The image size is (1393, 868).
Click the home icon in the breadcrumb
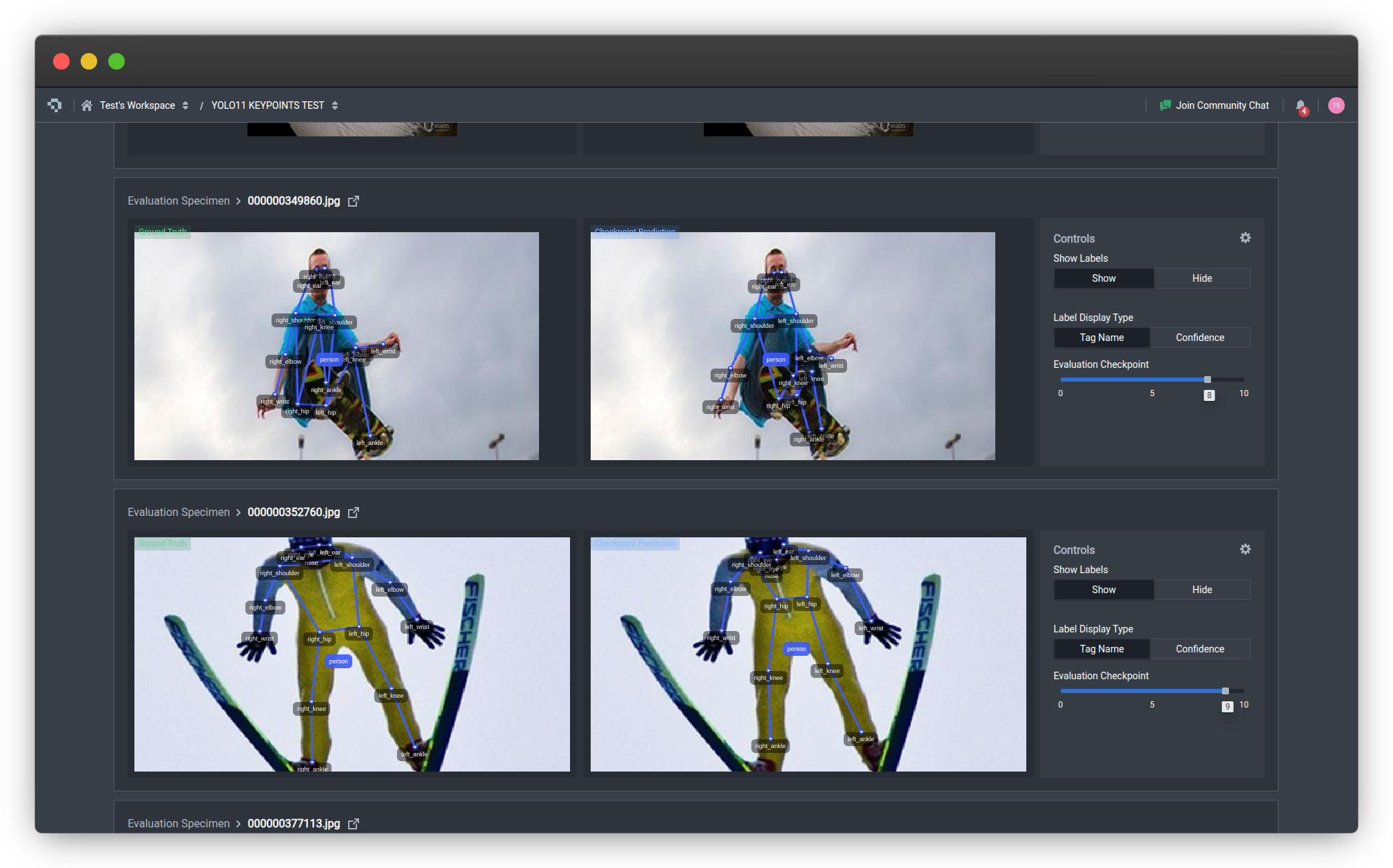pyautogui.click(x=87, y=105)
